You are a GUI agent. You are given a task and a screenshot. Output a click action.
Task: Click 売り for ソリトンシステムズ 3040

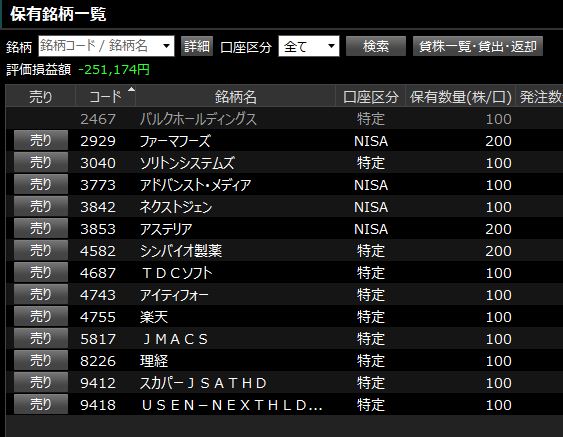click(x=41, y=162)
